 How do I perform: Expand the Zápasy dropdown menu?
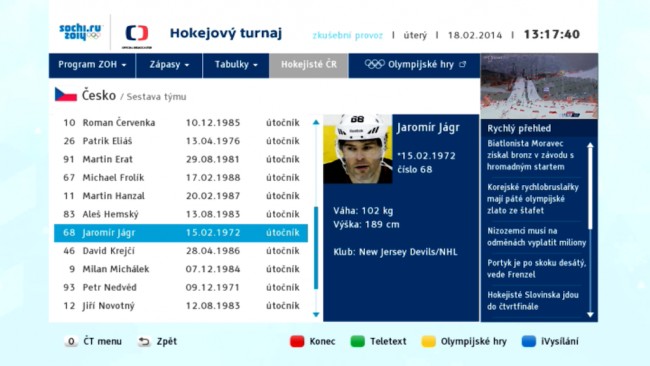pyautogui.click(x=169, y=65)
